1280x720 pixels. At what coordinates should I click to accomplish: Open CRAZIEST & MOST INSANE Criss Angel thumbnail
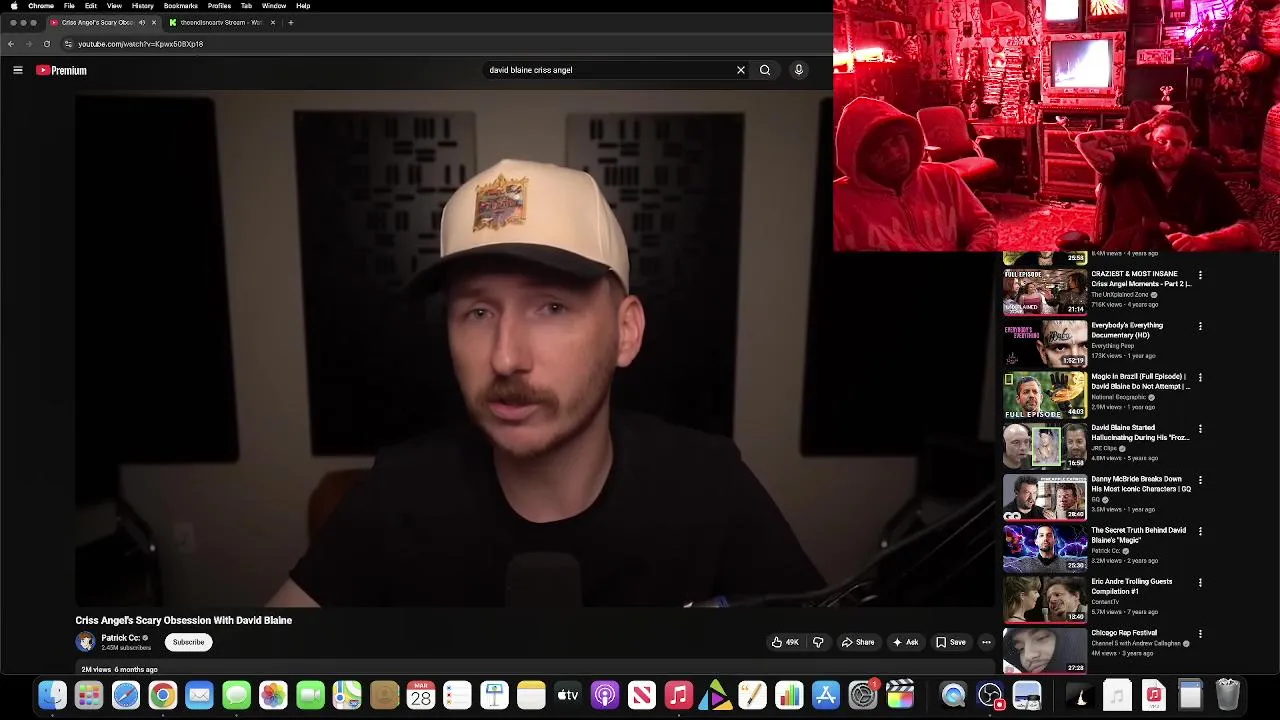1045,292
